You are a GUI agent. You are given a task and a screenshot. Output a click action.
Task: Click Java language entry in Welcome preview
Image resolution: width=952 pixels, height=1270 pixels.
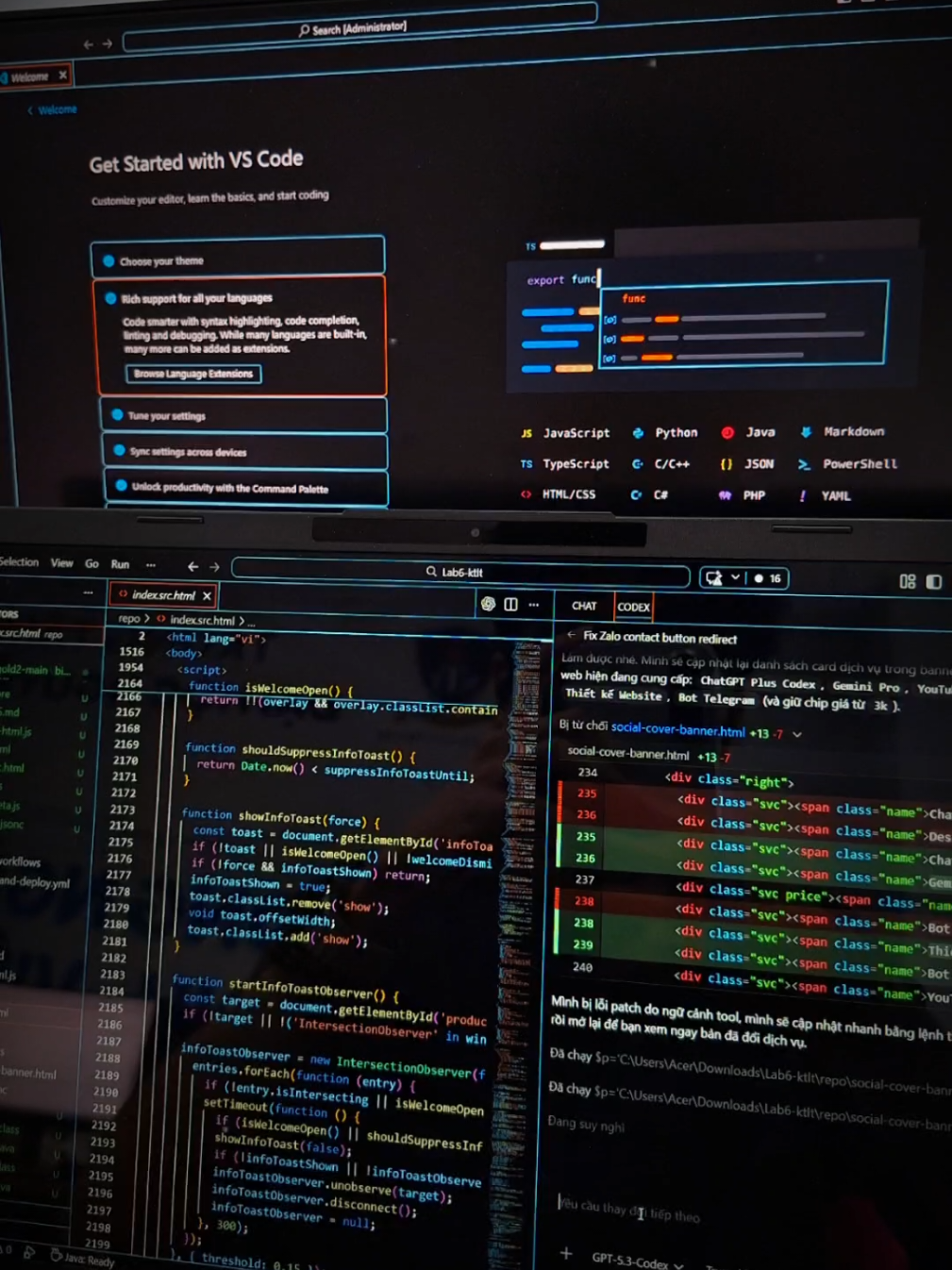tap(748, 432)
